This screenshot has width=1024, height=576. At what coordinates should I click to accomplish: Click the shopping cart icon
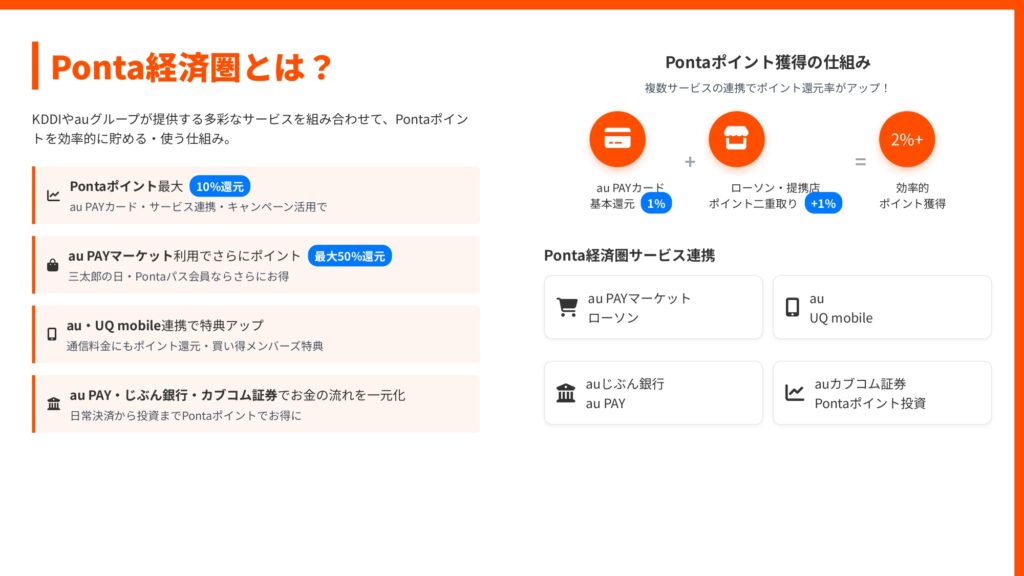(567, 308)
